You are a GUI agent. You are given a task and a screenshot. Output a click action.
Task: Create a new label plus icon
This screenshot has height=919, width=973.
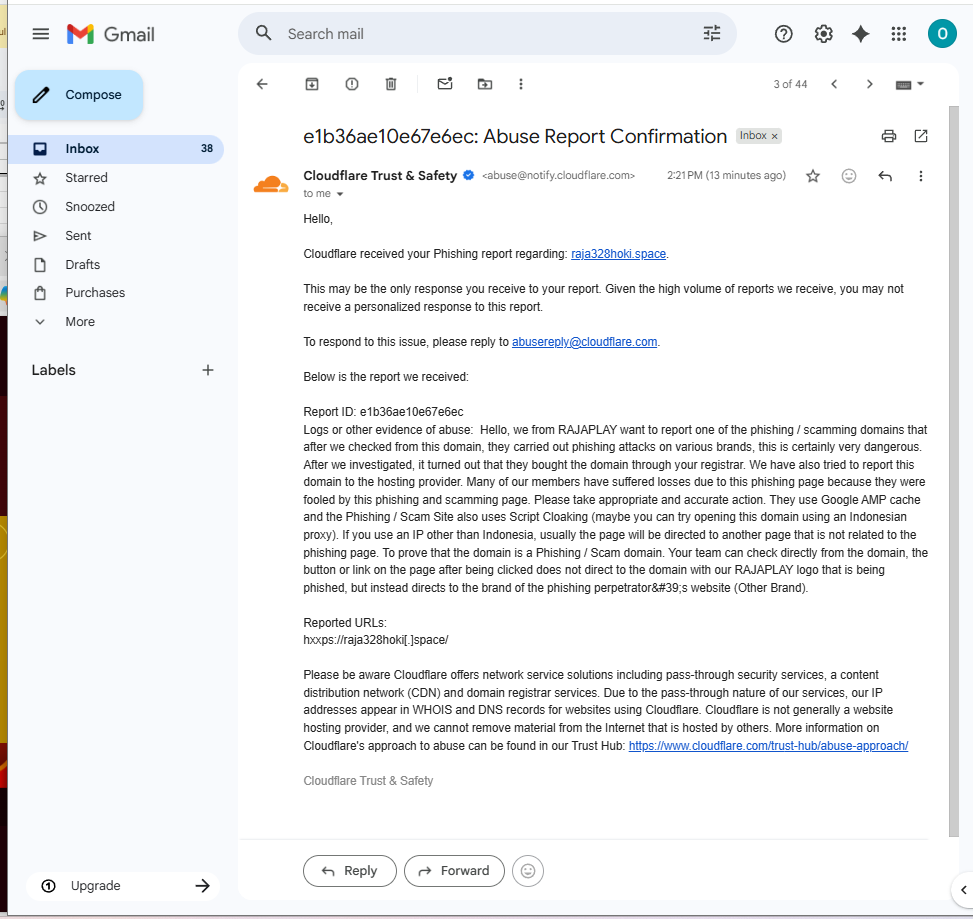(208, 370)
